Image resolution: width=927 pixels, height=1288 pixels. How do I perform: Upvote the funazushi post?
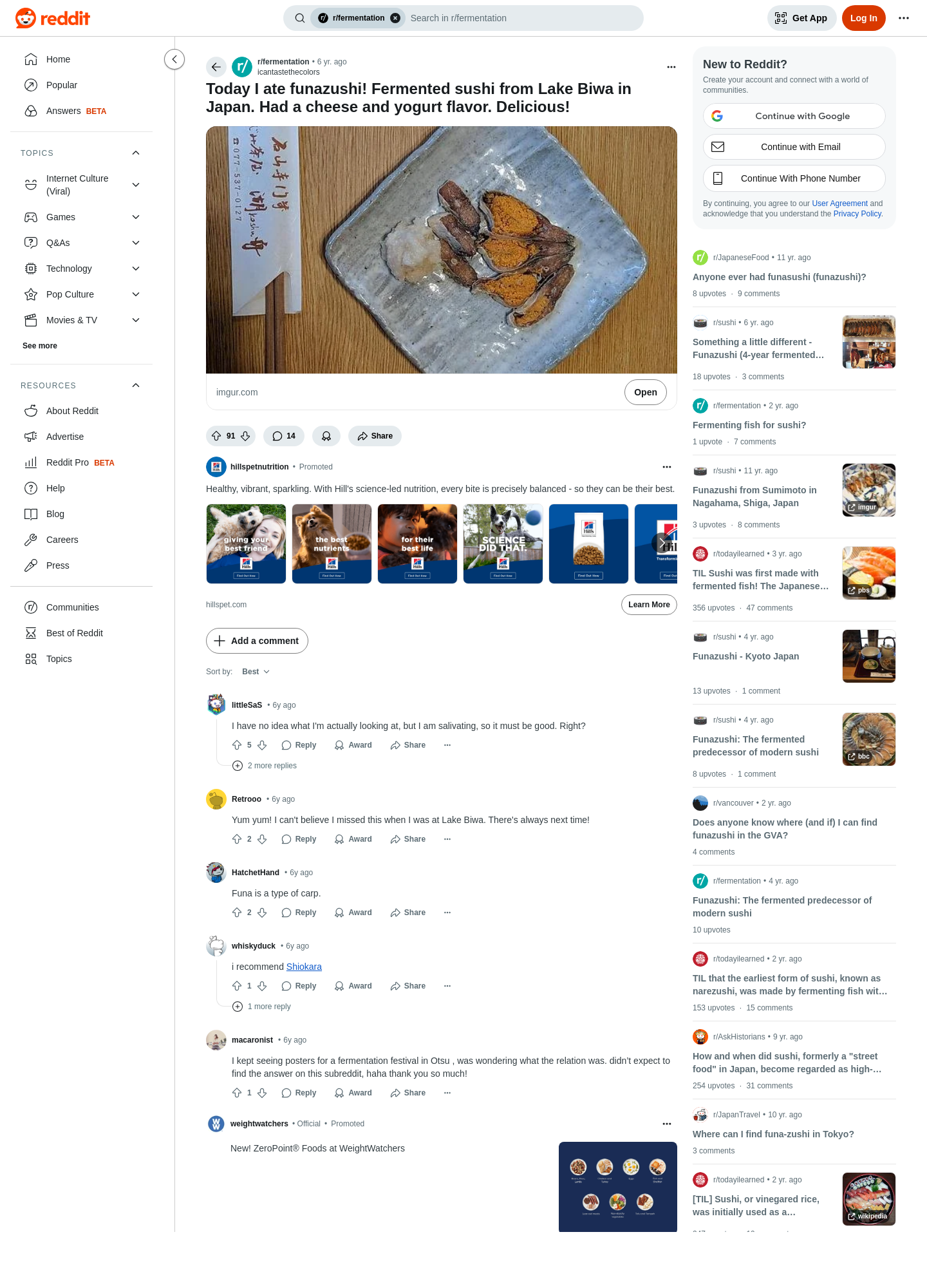click(216, 436)
